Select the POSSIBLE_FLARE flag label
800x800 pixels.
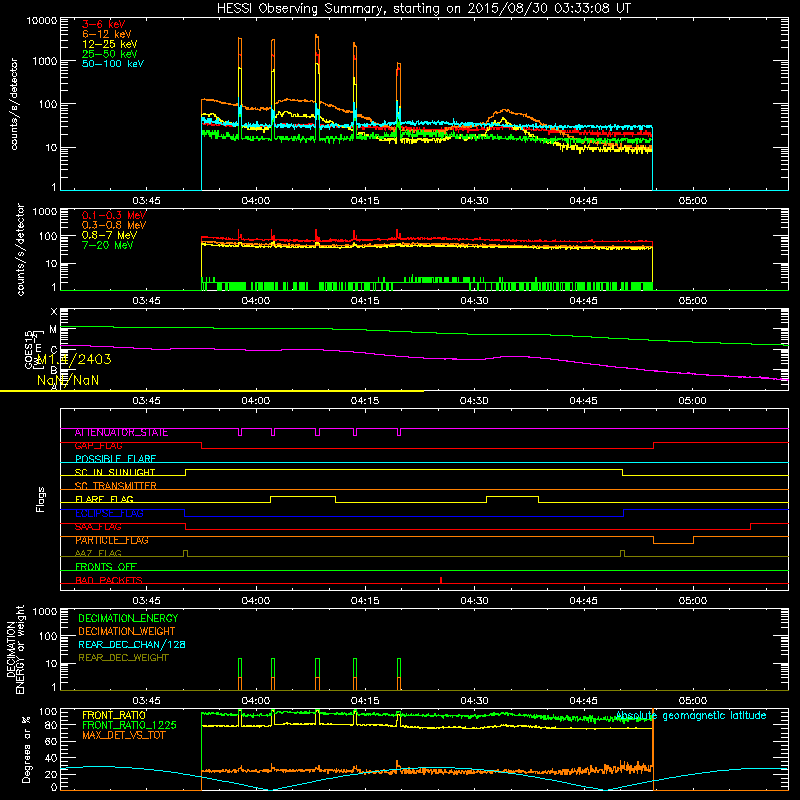tap(115, 459)
